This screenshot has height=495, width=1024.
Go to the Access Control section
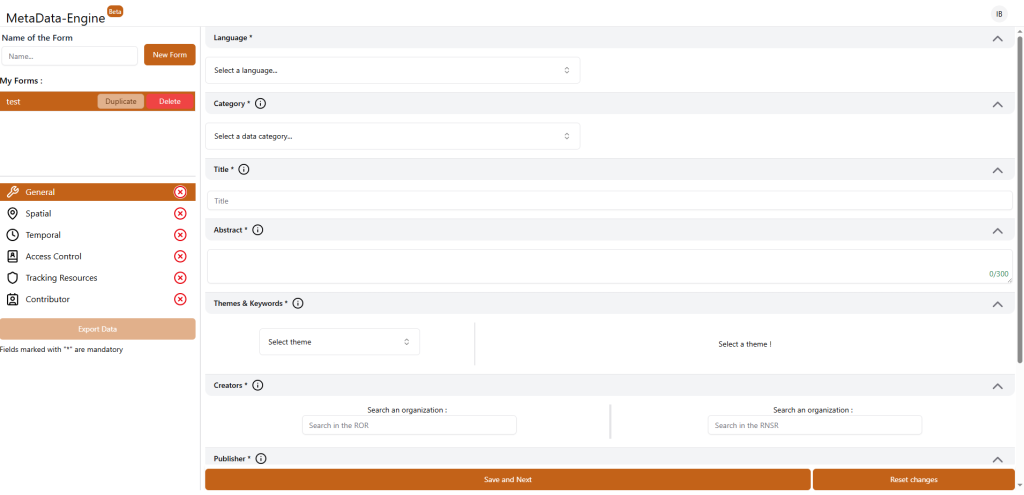point(98,257)
